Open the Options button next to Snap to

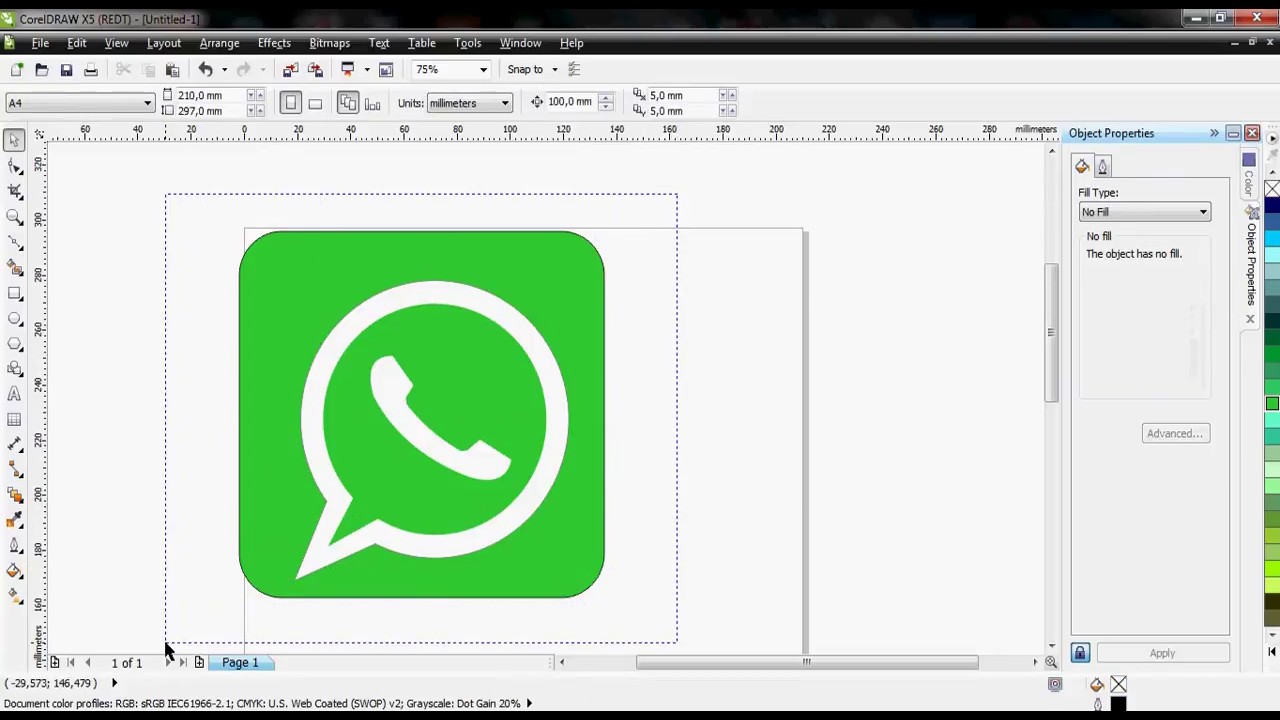tap(574, 69)
